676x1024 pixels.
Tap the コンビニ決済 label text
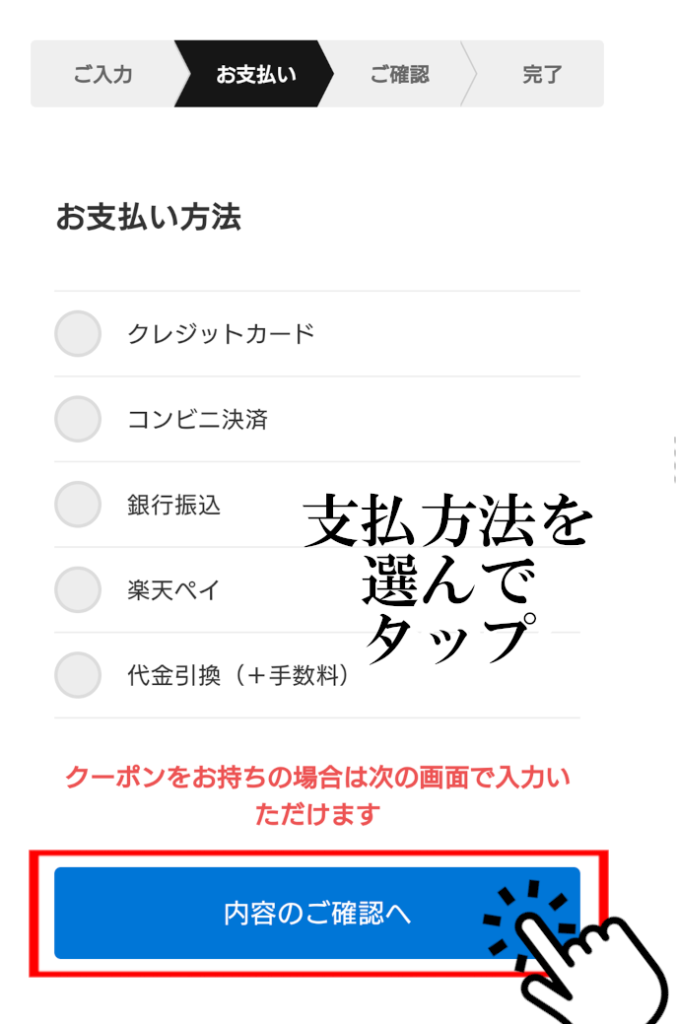[197, 419]
